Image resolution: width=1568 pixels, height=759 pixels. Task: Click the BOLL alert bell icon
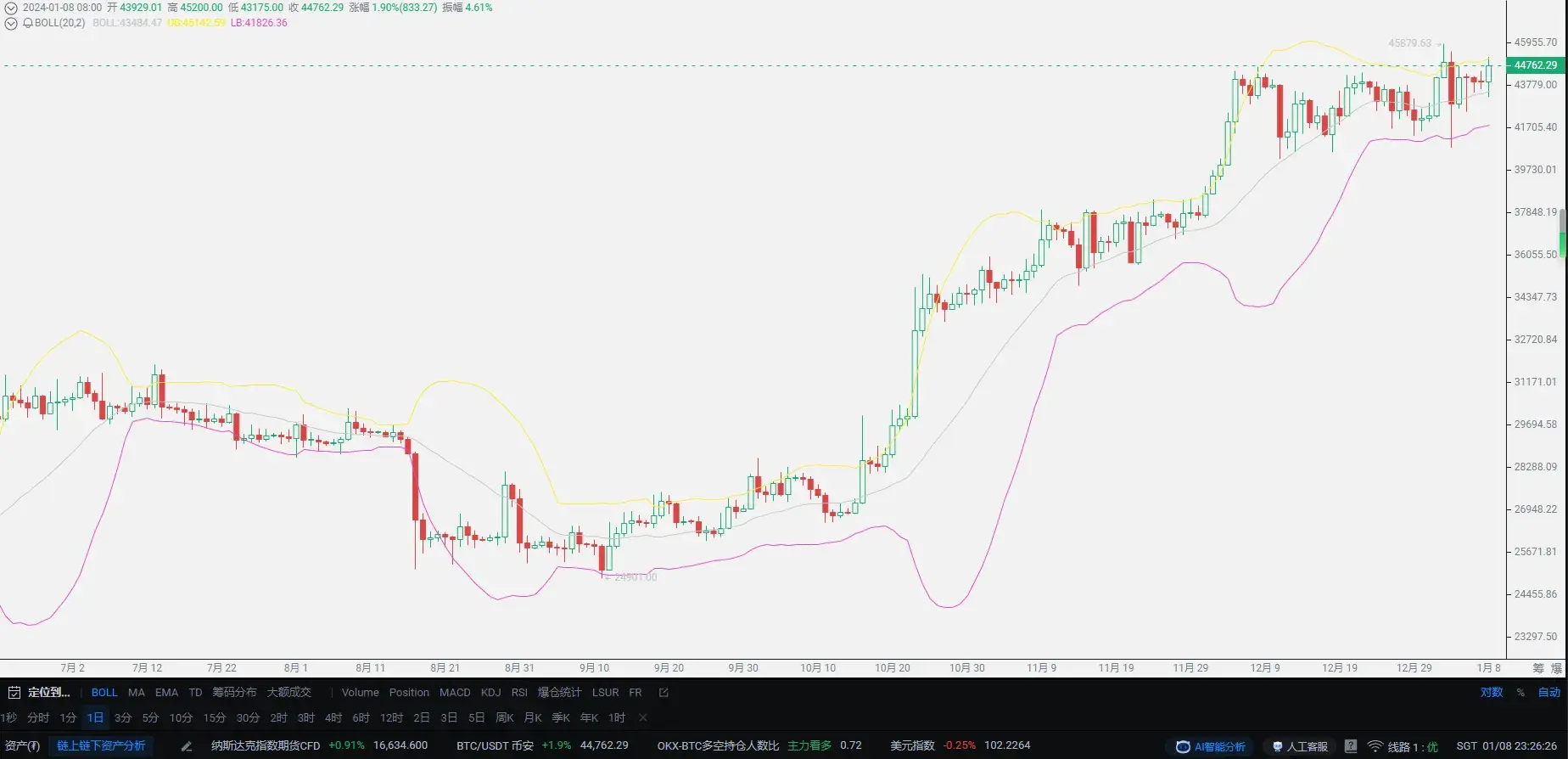[x=28, y=23]
